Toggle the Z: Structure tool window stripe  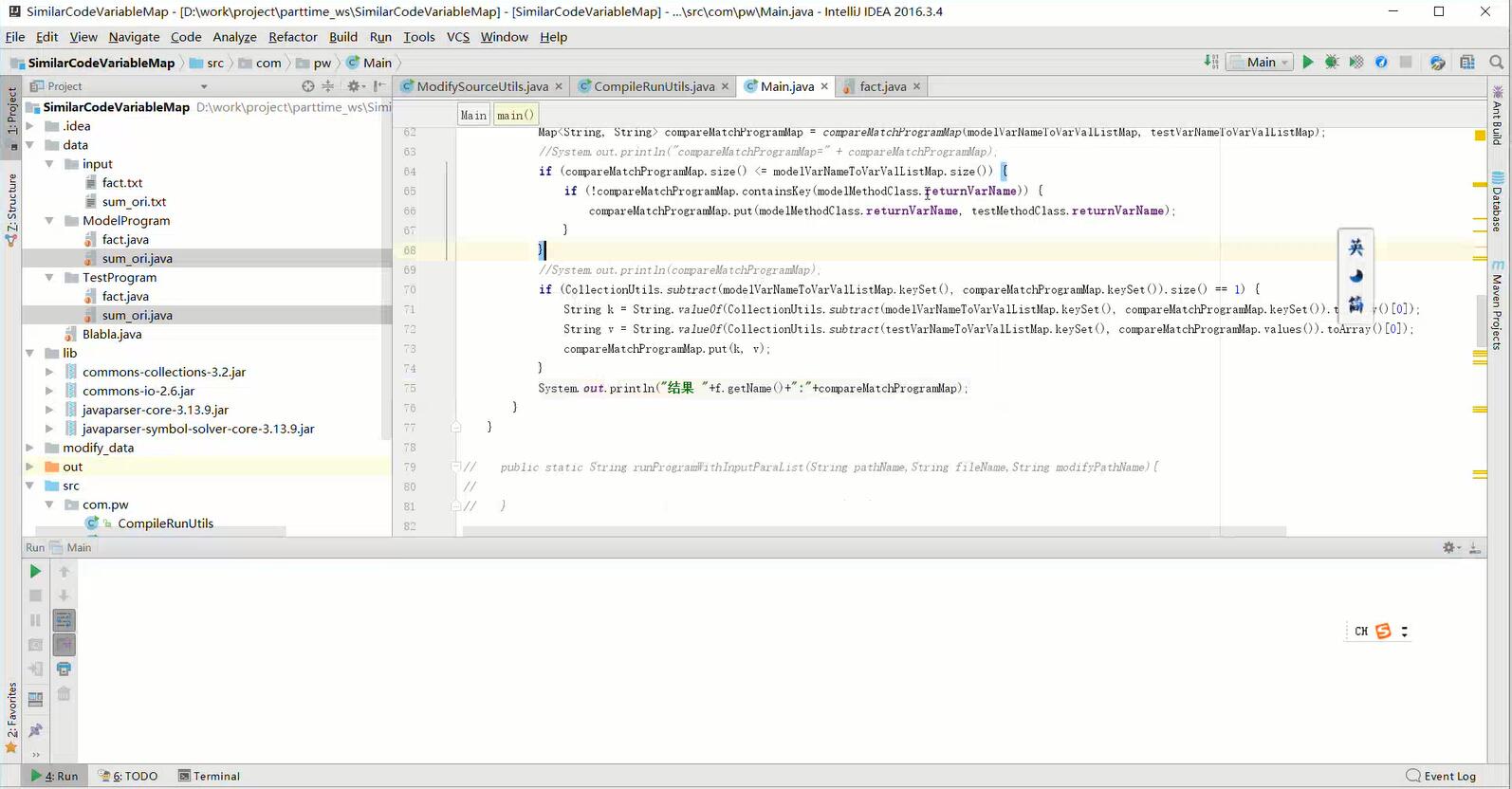tap(11, 210)
